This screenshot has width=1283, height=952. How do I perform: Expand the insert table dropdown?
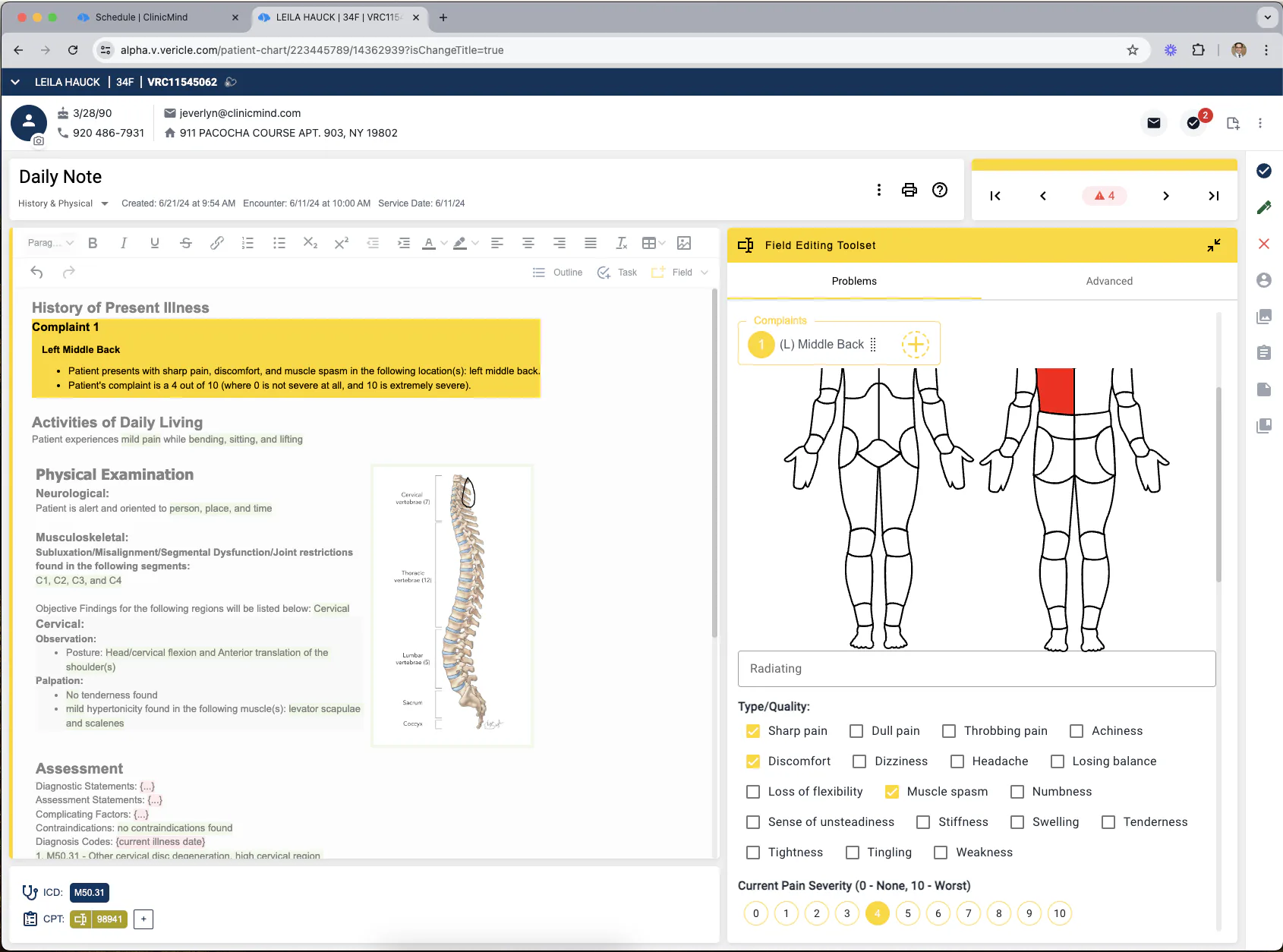point(662,243)
